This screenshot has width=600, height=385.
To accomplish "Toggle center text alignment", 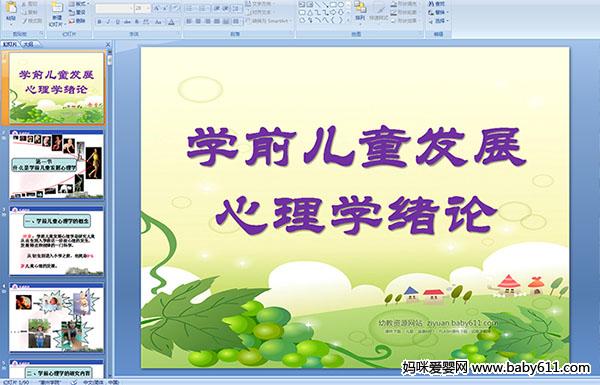I will [x=198, y=21].
